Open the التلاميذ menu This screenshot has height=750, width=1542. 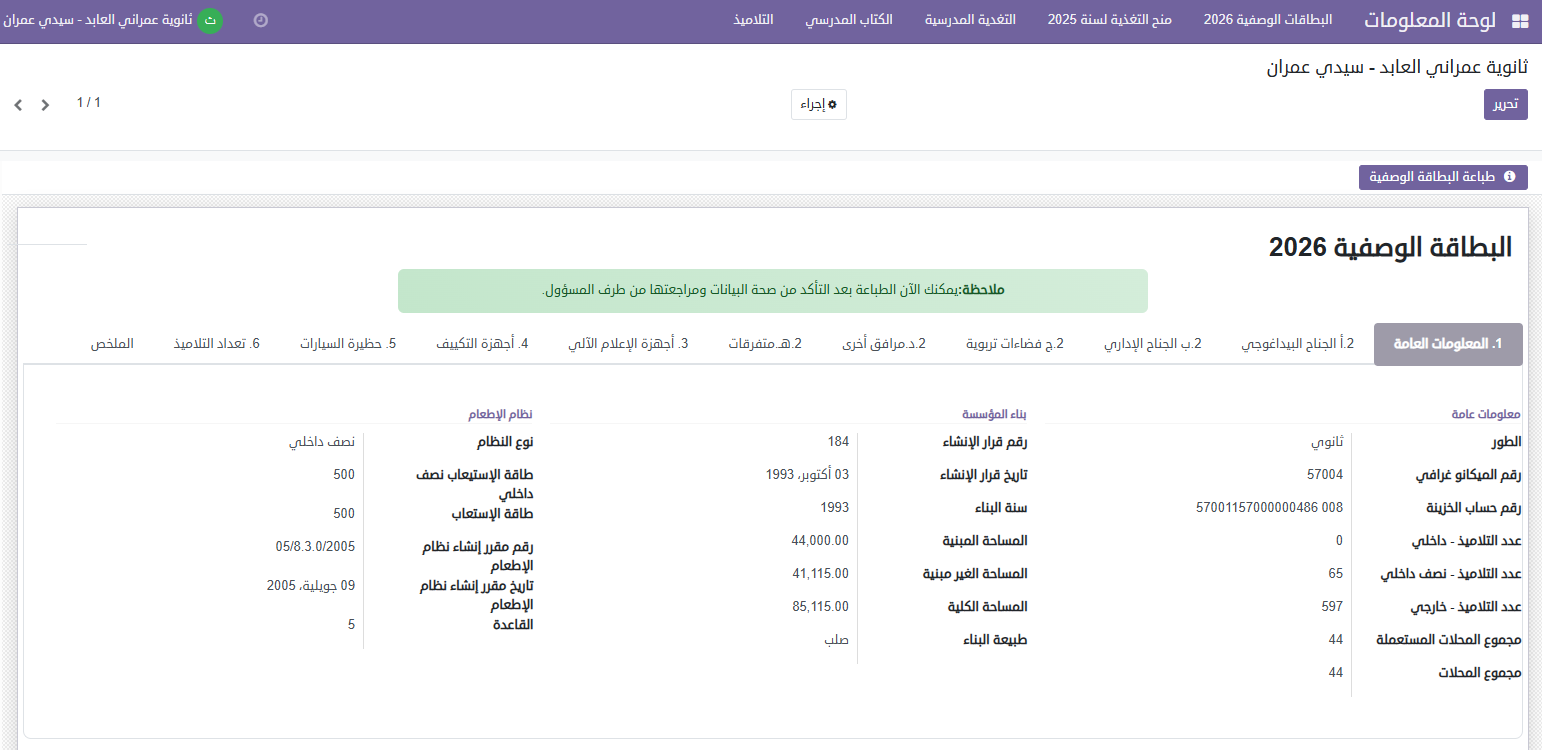click(x=753, y=20)
